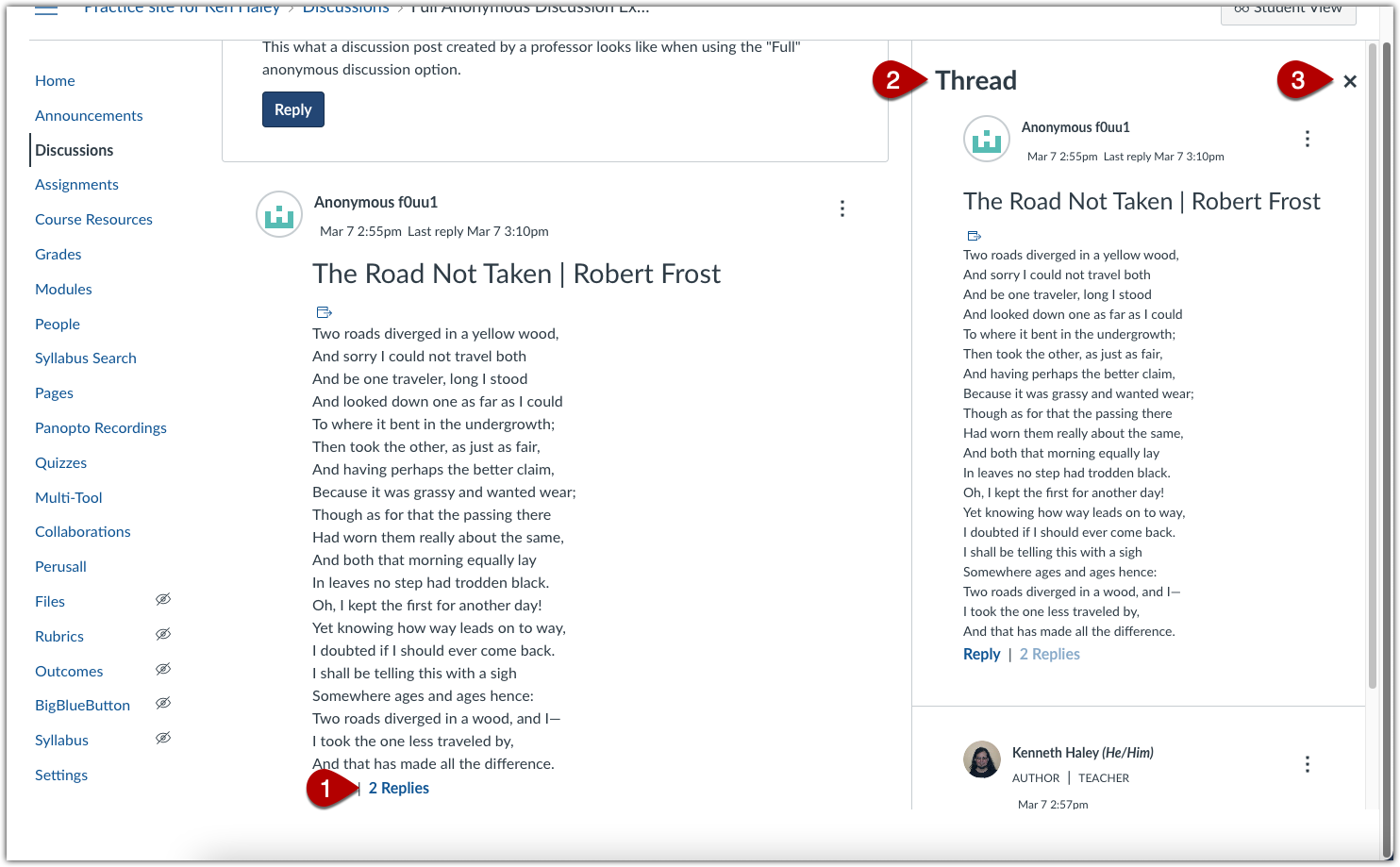The image size is (1400, 867).
Task: Click Kenneth Haley's profile picture
Action: click(x=982, y=759)
